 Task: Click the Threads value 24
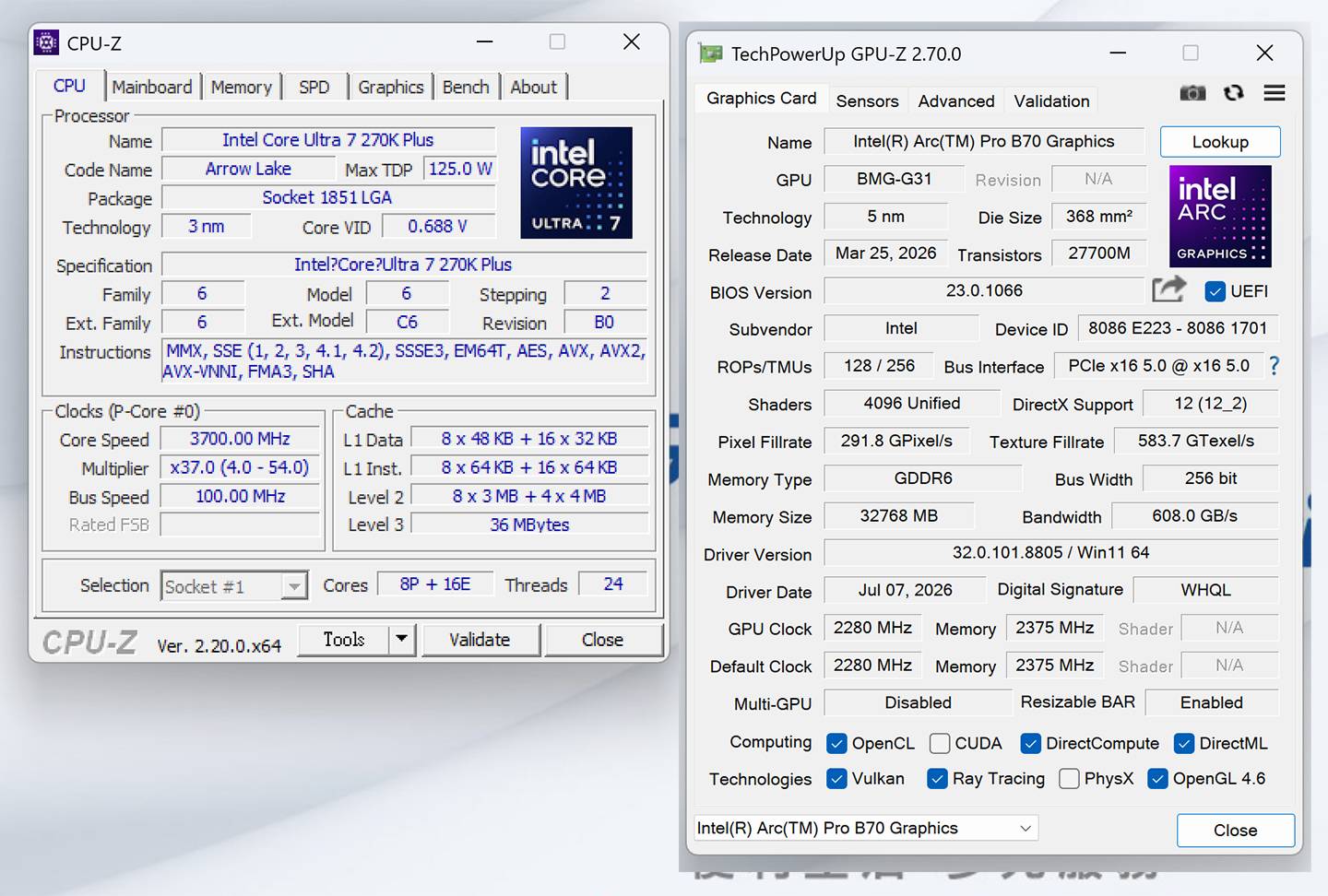point(613,584)
